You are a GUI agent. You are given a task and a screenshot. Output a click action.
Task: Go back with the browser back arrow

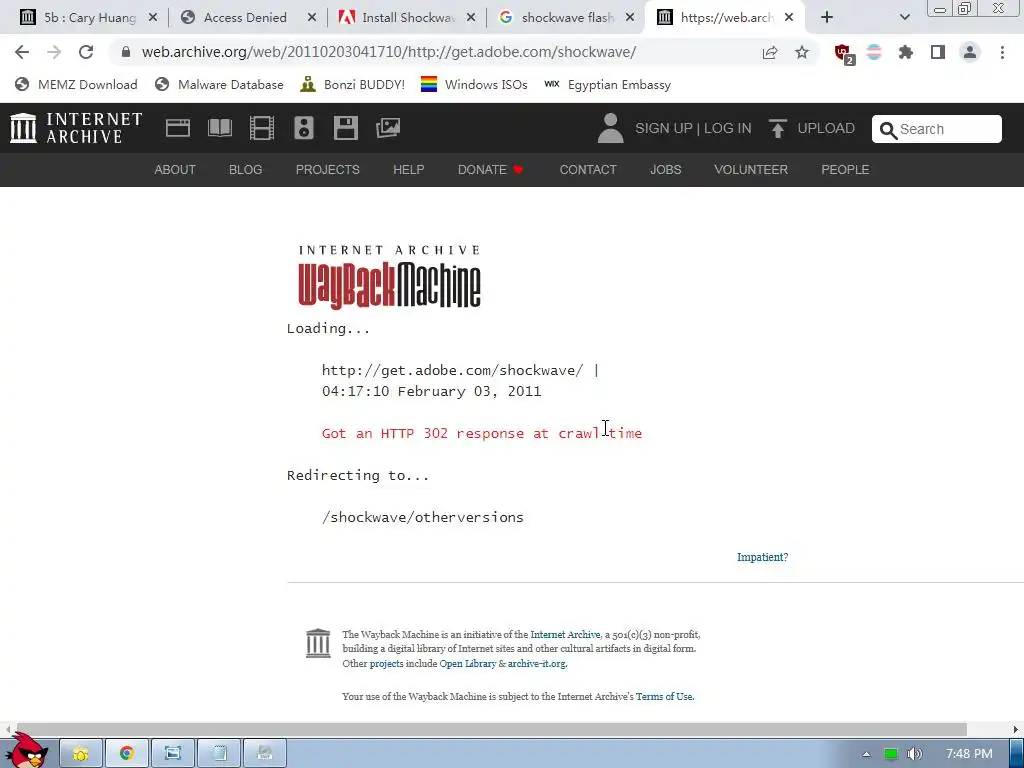pos(22,52)
